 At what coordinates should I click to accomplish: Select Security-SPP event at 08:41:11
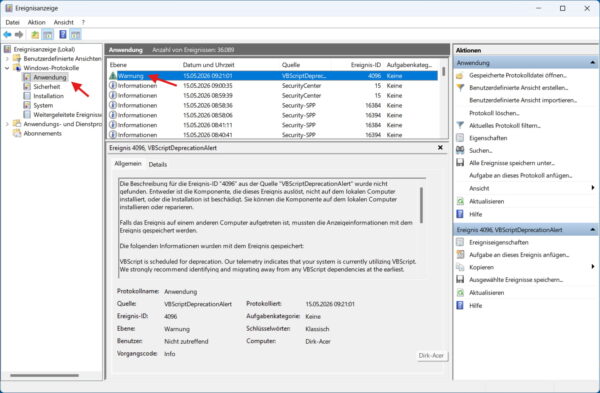[x=273, y=125]
